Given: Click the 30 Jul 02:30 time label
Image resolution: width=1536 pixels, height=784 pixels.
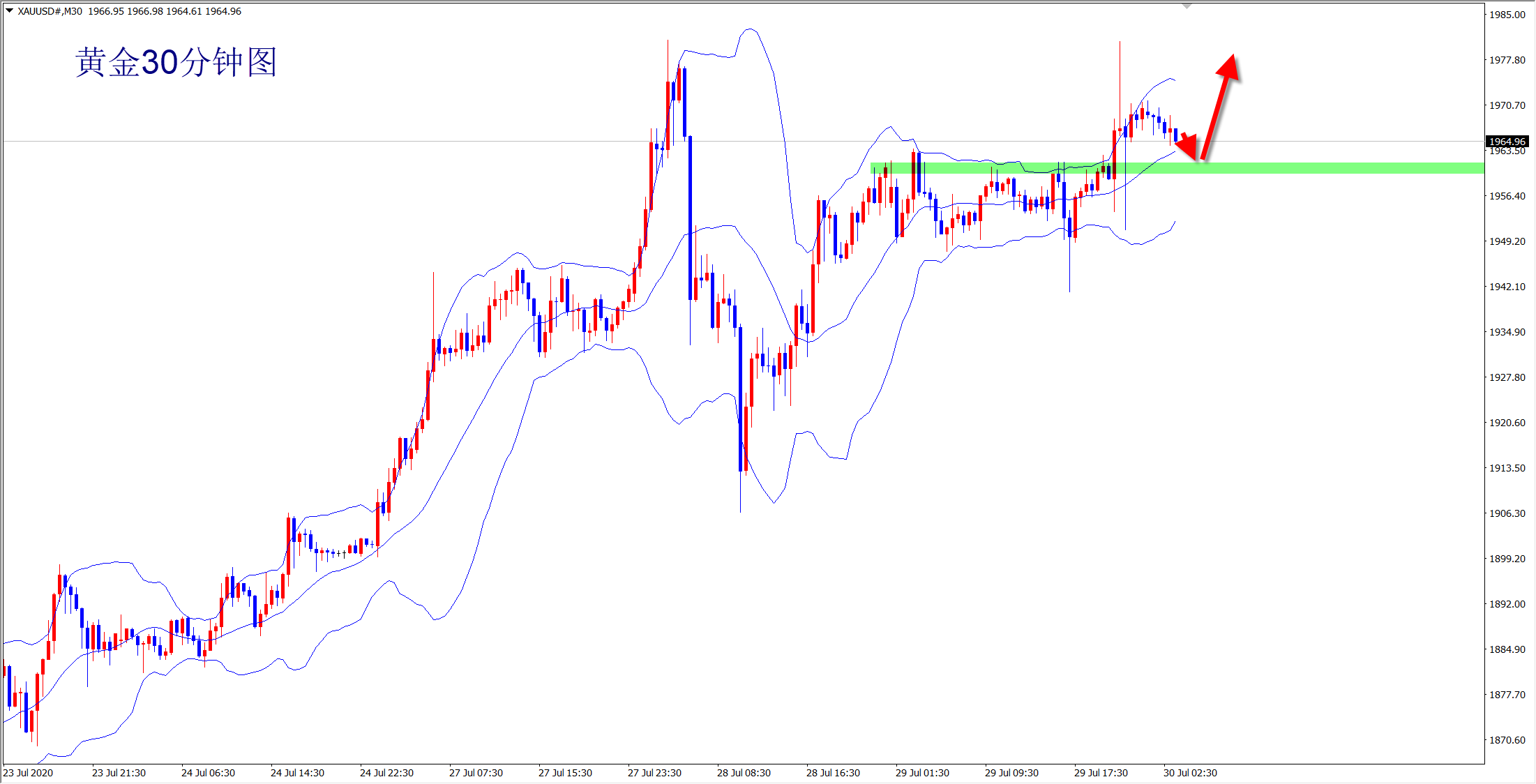Looking at the screenshot, I should pos(1190,773).
